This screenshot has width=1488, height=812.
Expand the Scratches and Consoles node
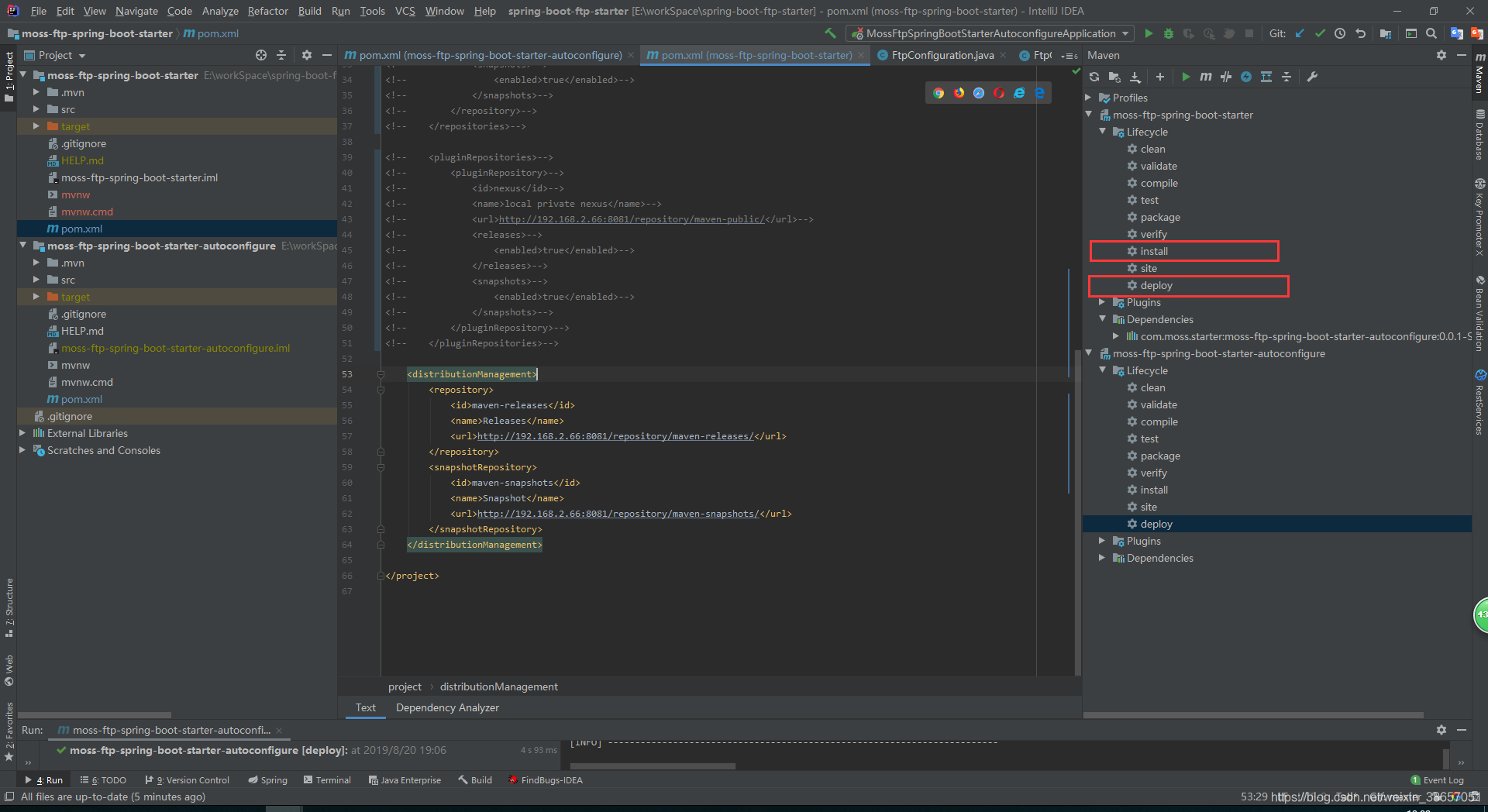click(22, 450)
